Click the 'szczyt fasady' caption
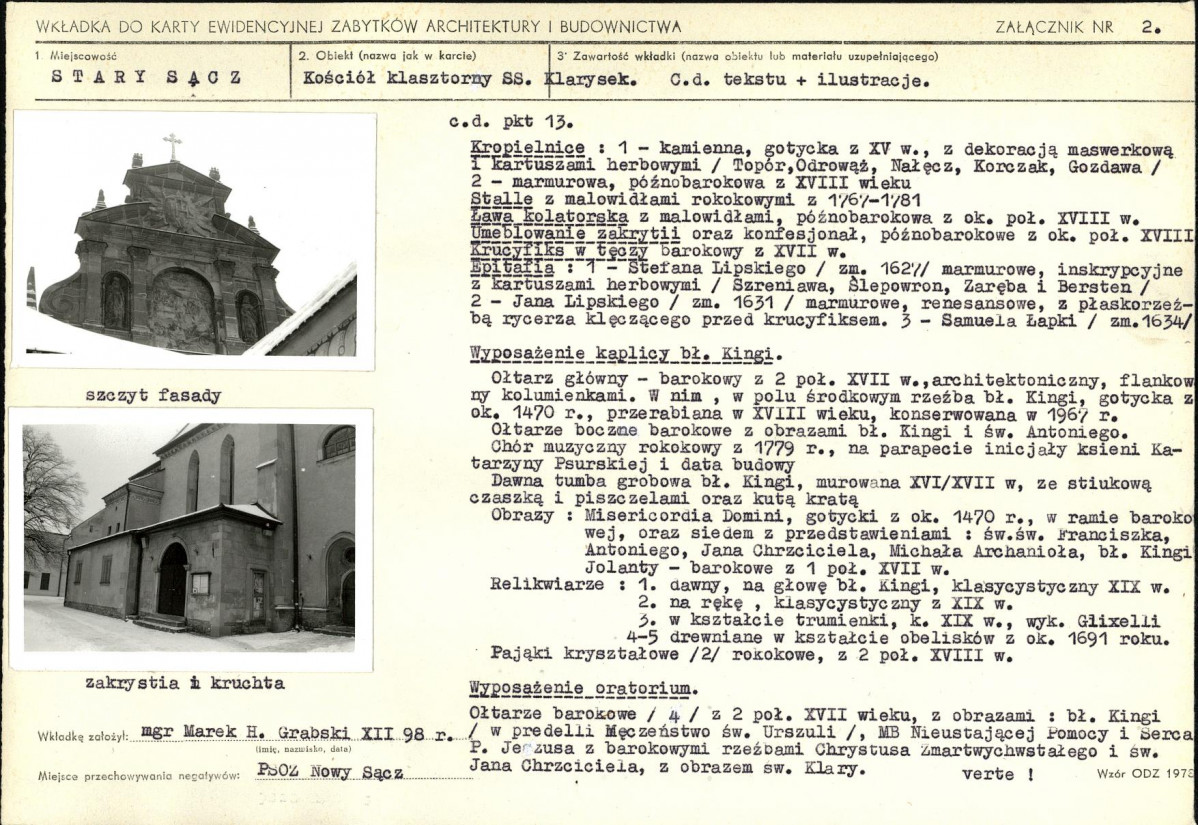Screen dimensions: 1198x825 (153, 396)
